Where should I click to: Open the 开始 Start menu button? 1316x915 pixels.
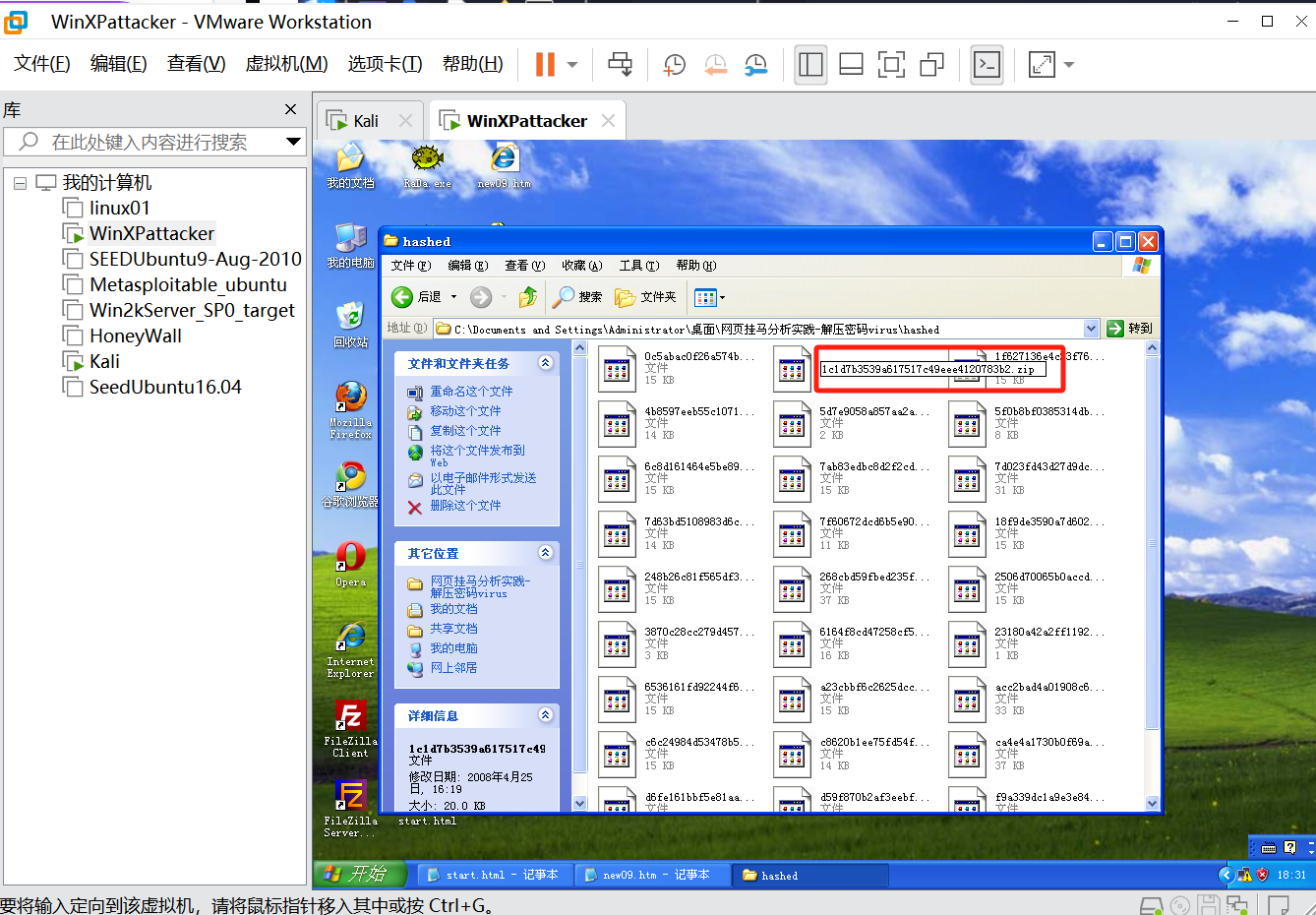362,874
